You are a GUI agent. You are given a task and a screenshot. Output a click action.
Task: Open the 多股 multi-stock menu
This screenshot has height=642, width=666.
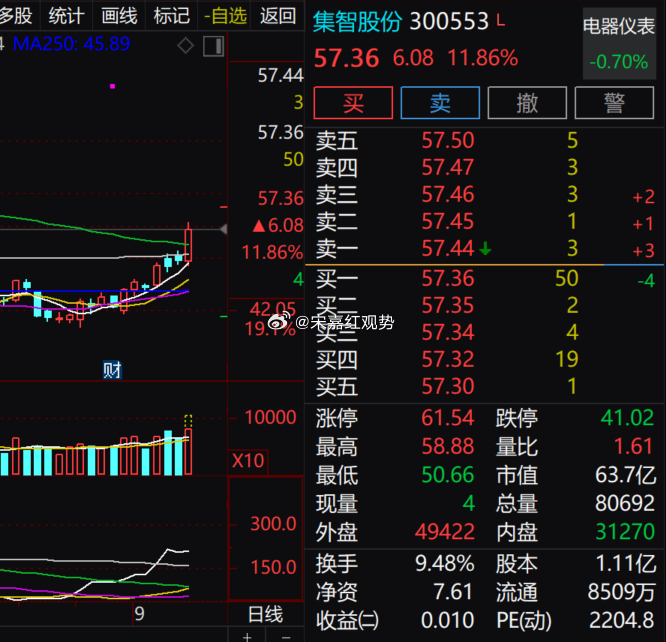(16, 16)
